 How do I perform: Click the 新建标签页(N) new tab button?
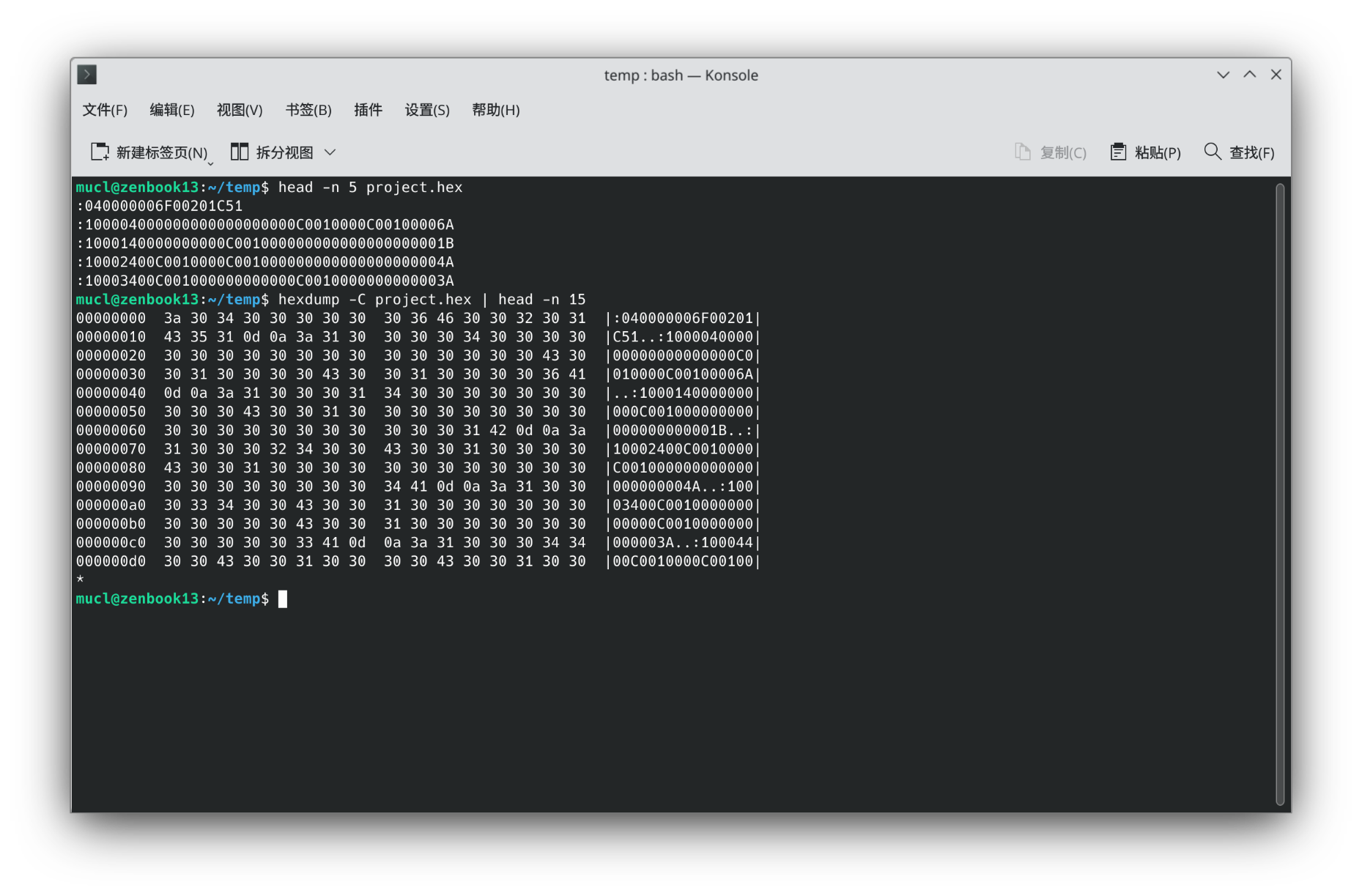coord(149,152)
